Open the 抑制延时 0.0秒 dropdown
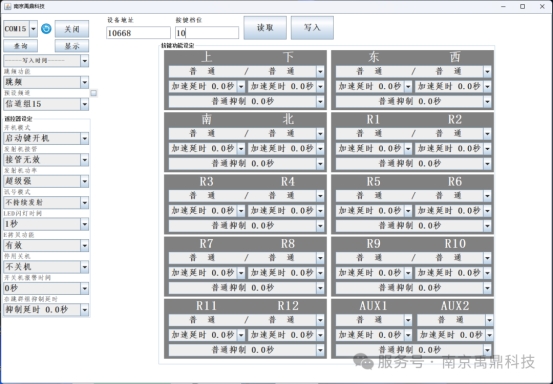The image size is (553, 384). (46, 310)
